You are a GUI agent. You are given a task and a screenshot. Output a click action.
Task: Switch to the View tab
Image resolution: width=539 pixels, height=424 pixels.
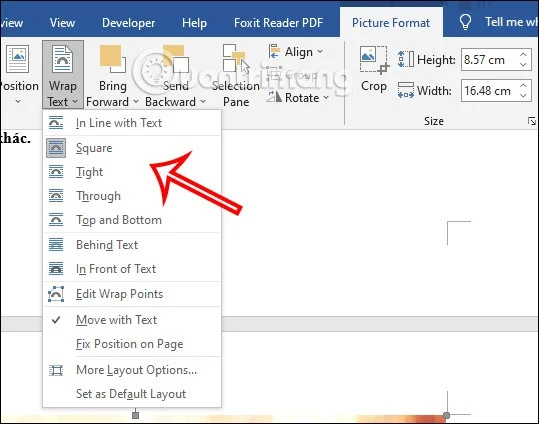coord(62,23)
